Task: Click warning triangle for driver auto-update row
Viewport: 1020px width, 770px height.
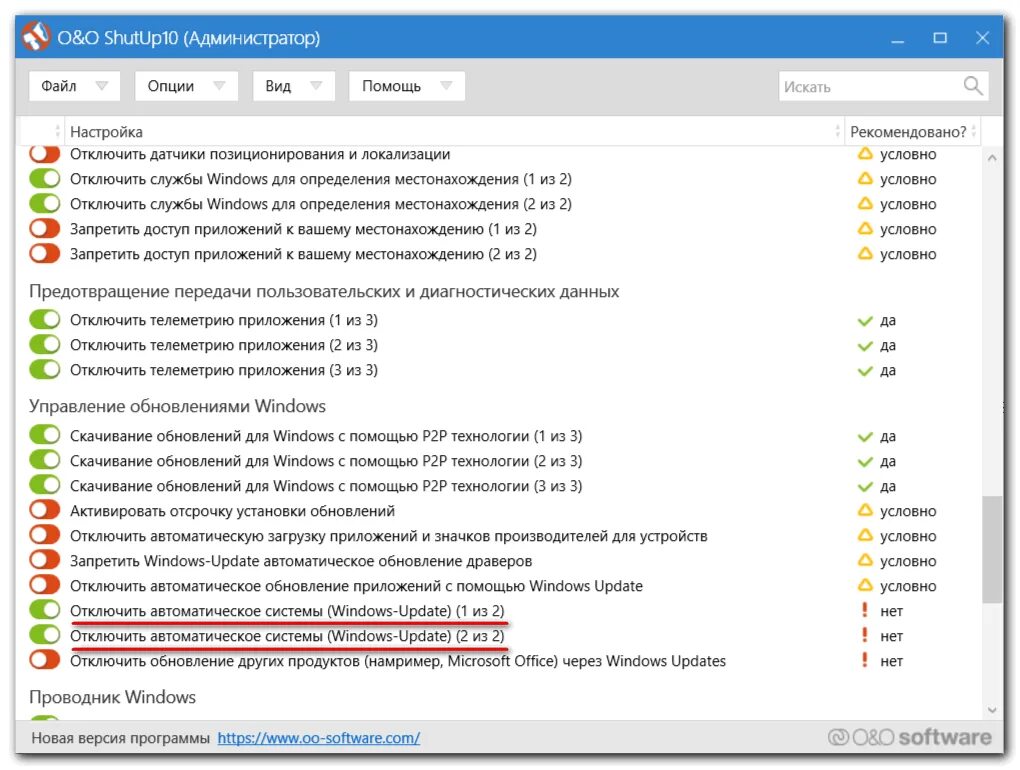Action: (x=865, y=560)
